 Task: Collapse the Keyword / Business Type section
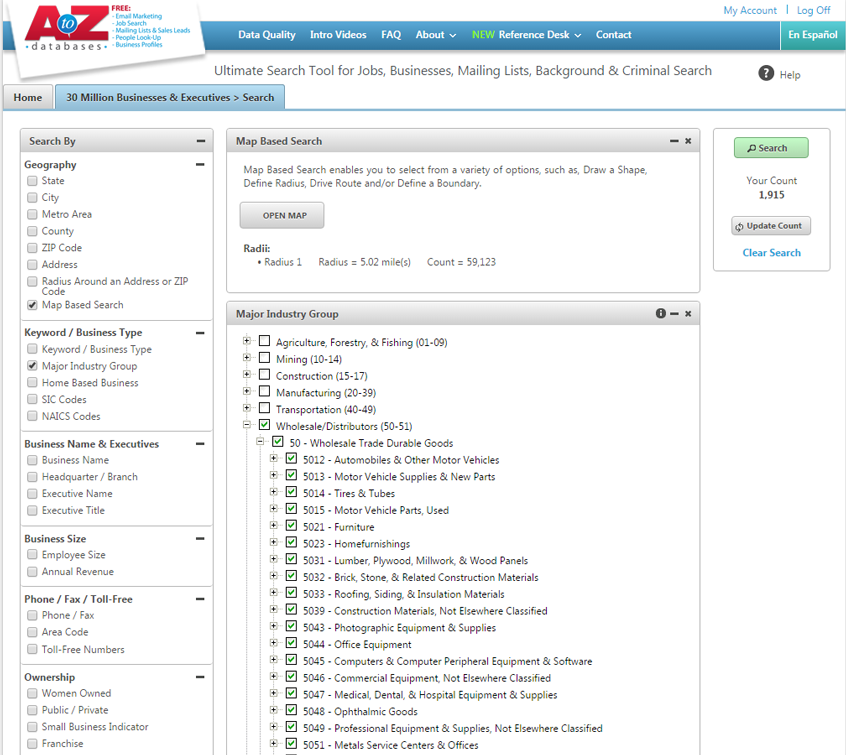coord(200,332)
